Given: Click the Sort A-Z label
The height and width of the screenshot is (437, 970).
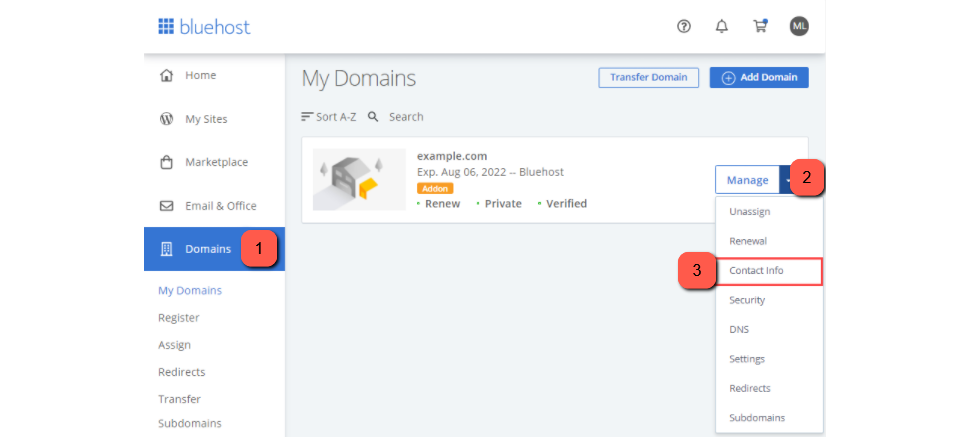Looking at the screenshot, I should (x=336, y=116).
